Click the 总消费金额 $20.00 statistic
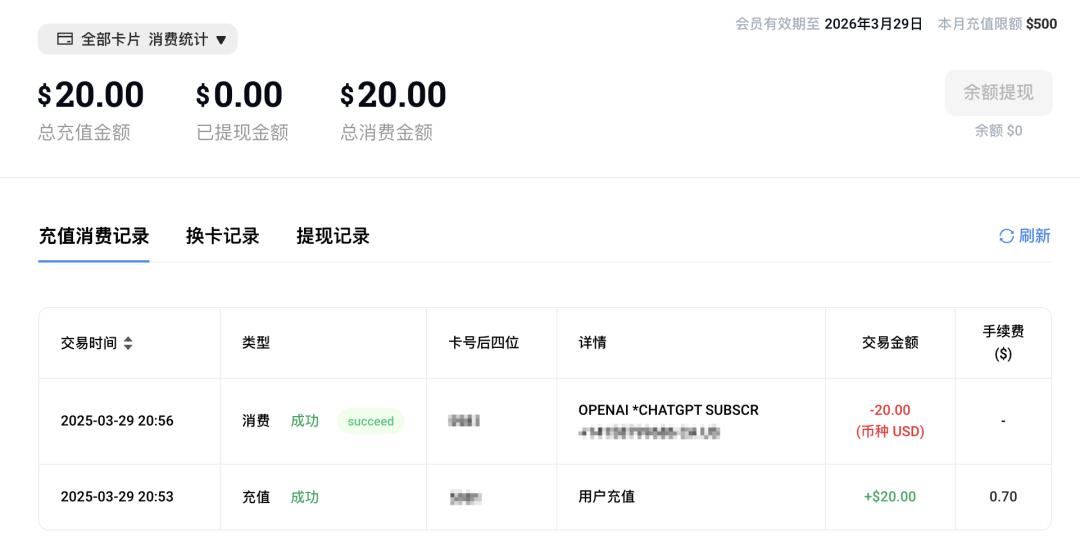This screenshot has width=1080, height=552. [x=393, y=96]
